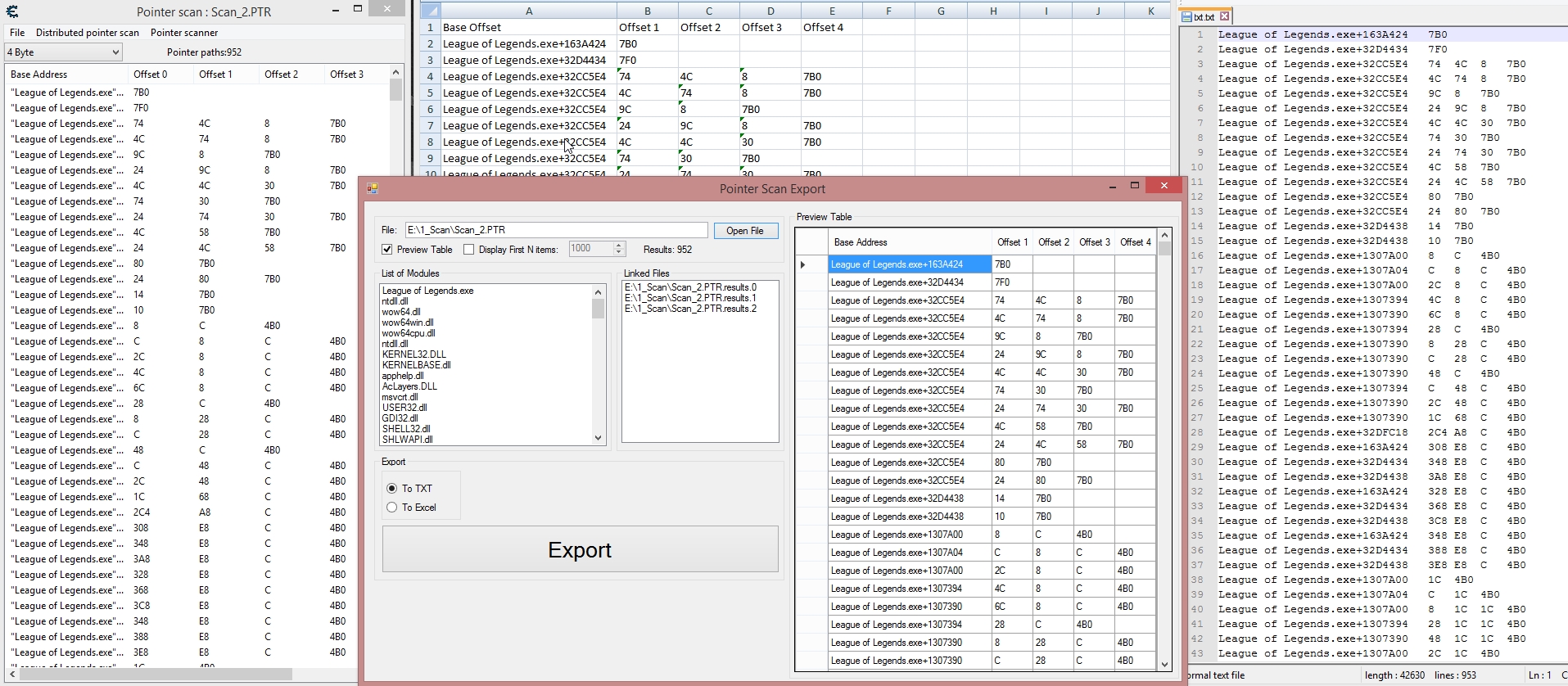Click Base Address header in Preview Table
The width and height of the screenshot is (1568, 686).
coord(910,242)
